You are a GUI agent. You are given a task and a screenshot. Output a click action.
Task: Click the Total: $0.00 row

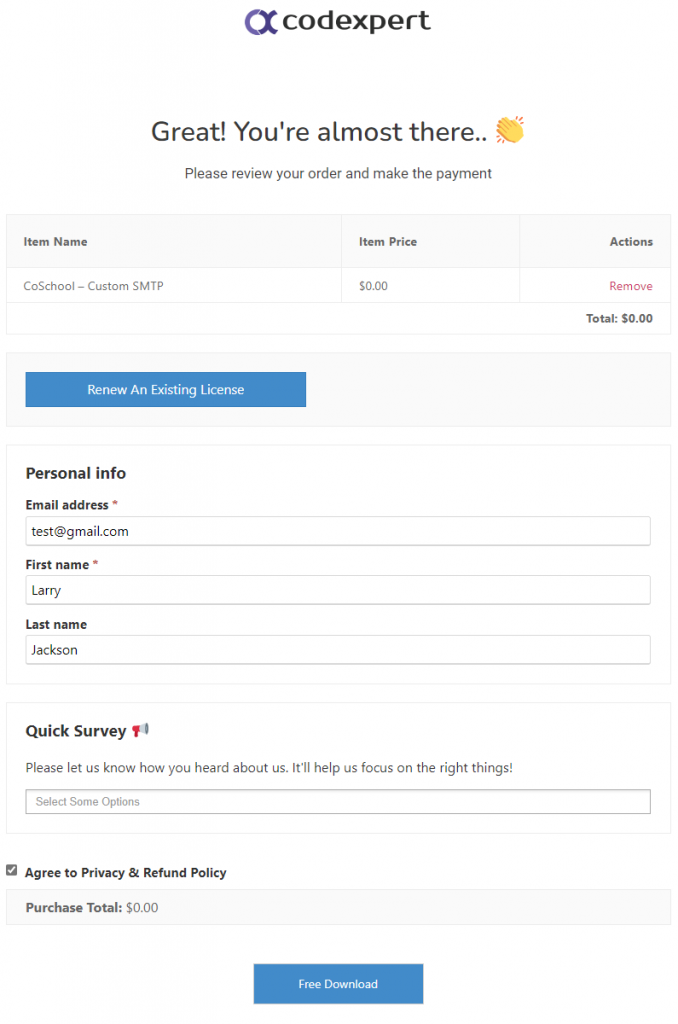(338, 319)
